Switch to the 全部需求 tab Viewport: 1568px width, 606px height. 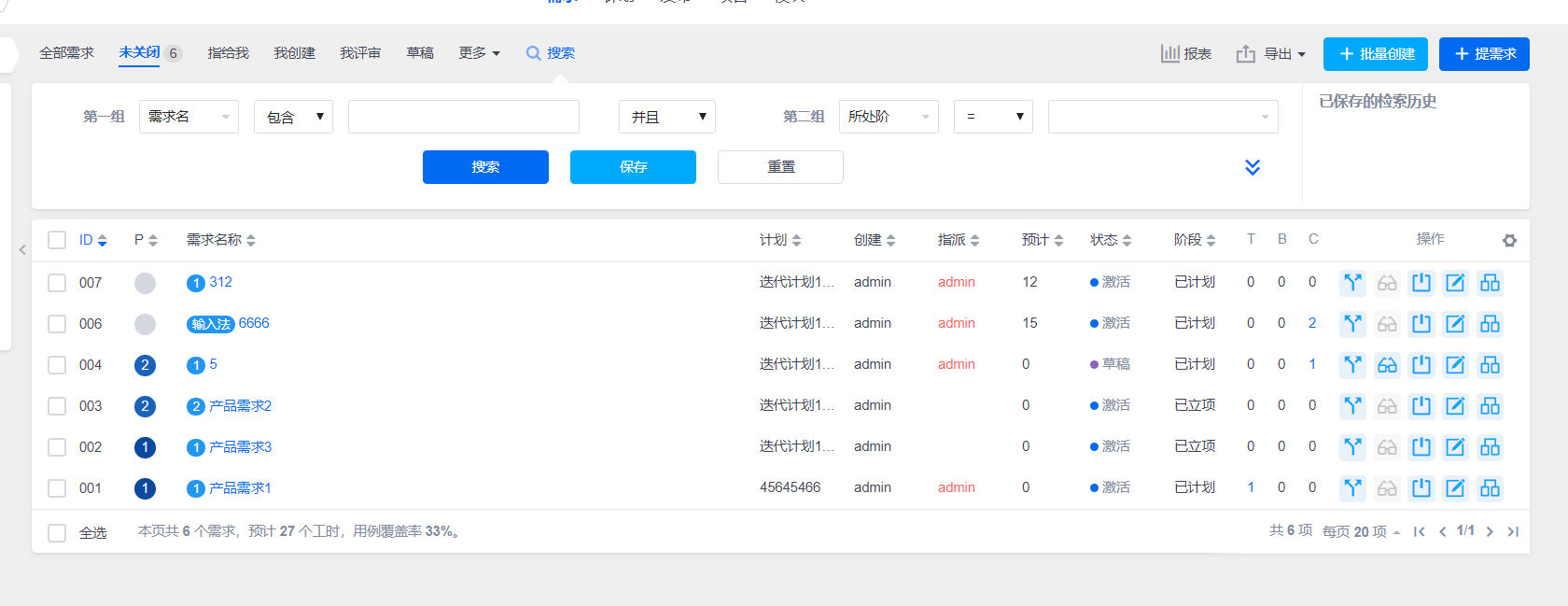coord(66,53)
